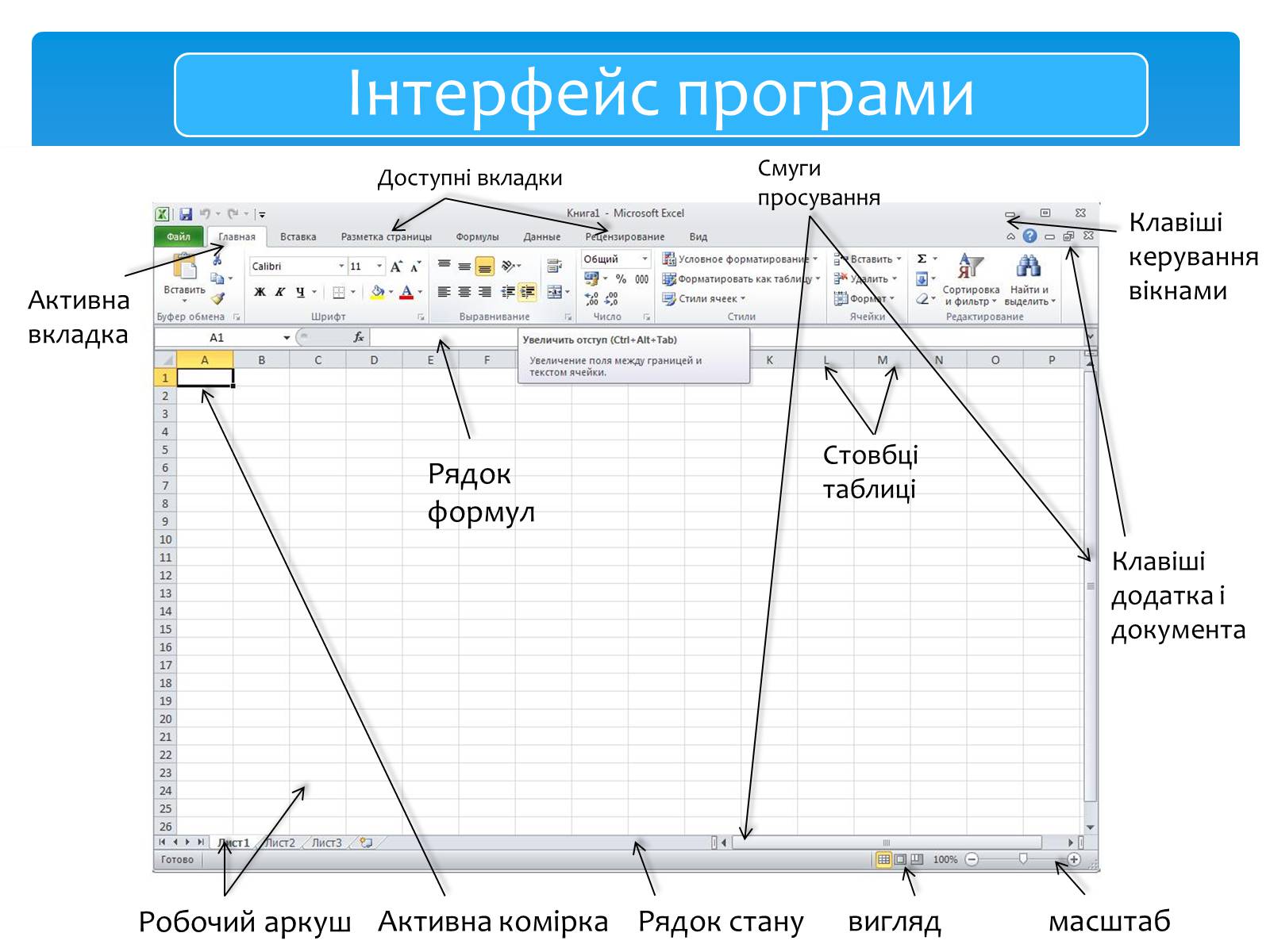1270x952 pixels.
Task: Click the Find and Select binoculars icon
Action: (1029, 267)
